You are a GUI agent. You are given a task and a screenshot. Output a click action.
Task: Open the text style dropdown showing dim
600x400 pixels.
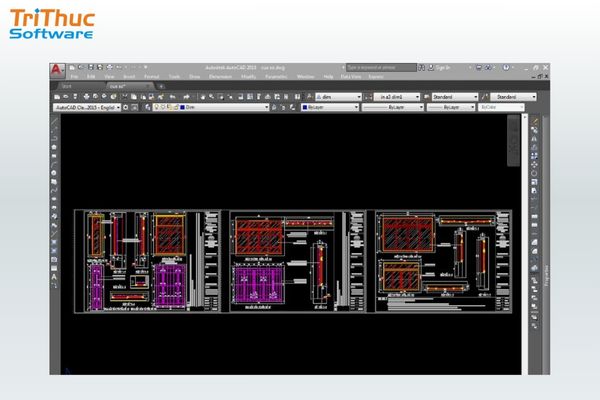[338, 97]
